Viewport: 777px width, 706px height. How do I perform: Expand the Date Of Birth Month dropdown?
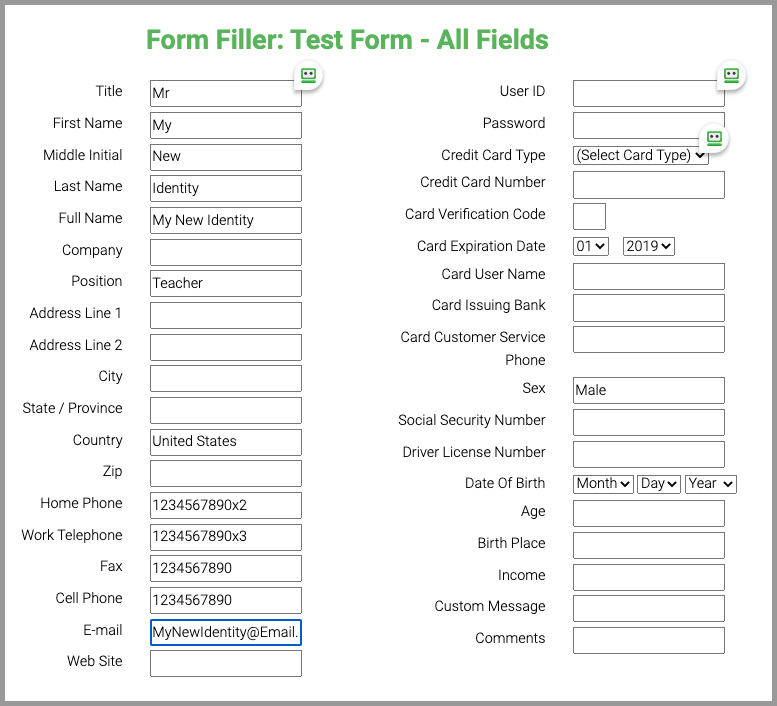[603, 484]
